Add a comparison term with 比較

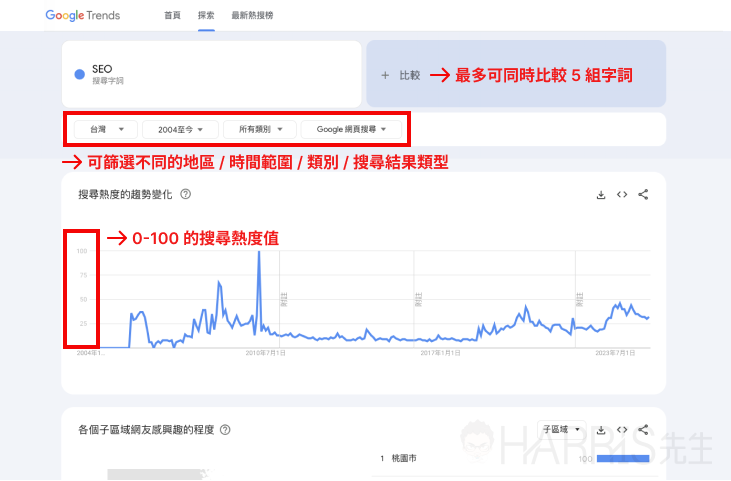point(409,75)
